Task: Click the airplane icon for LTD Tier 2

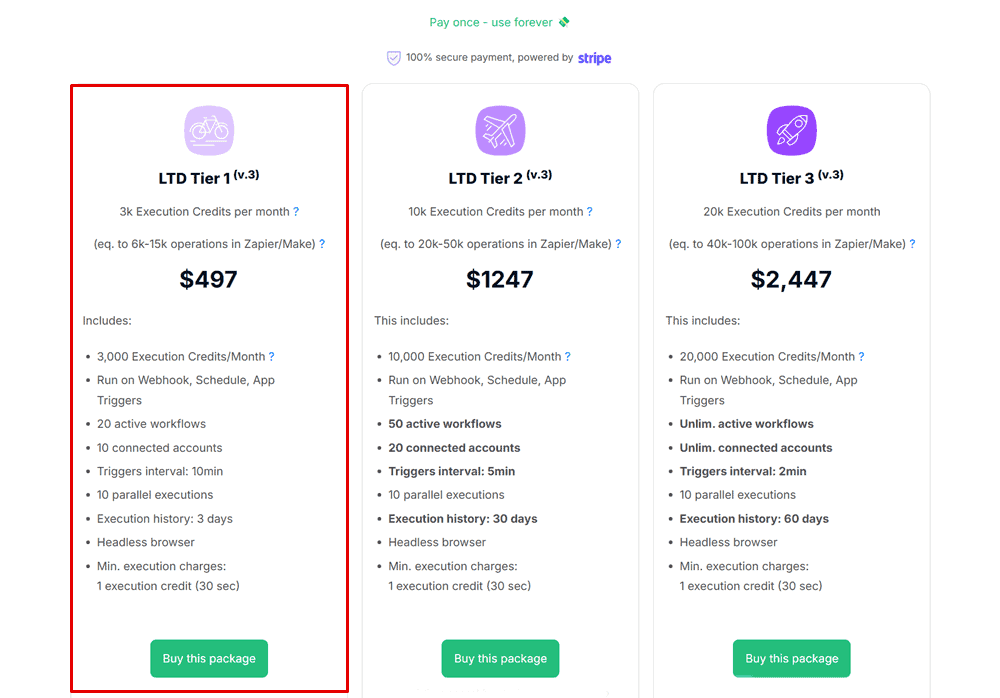Action: click(x=501, y=130)
